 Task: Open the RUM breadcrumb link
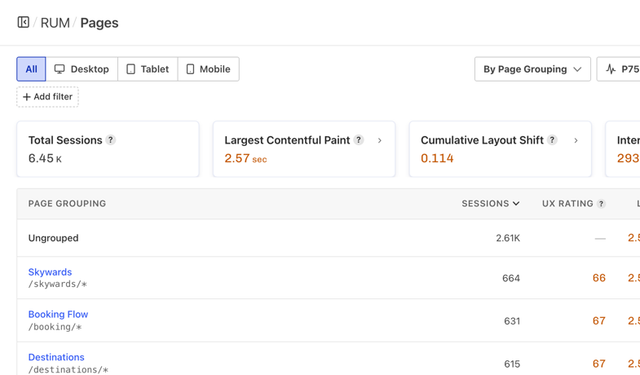click(55, 23)
